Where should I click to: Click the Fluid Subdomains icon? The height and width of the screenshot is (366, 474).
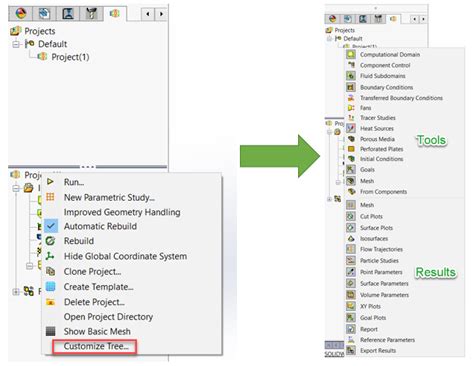coord(351,76)
